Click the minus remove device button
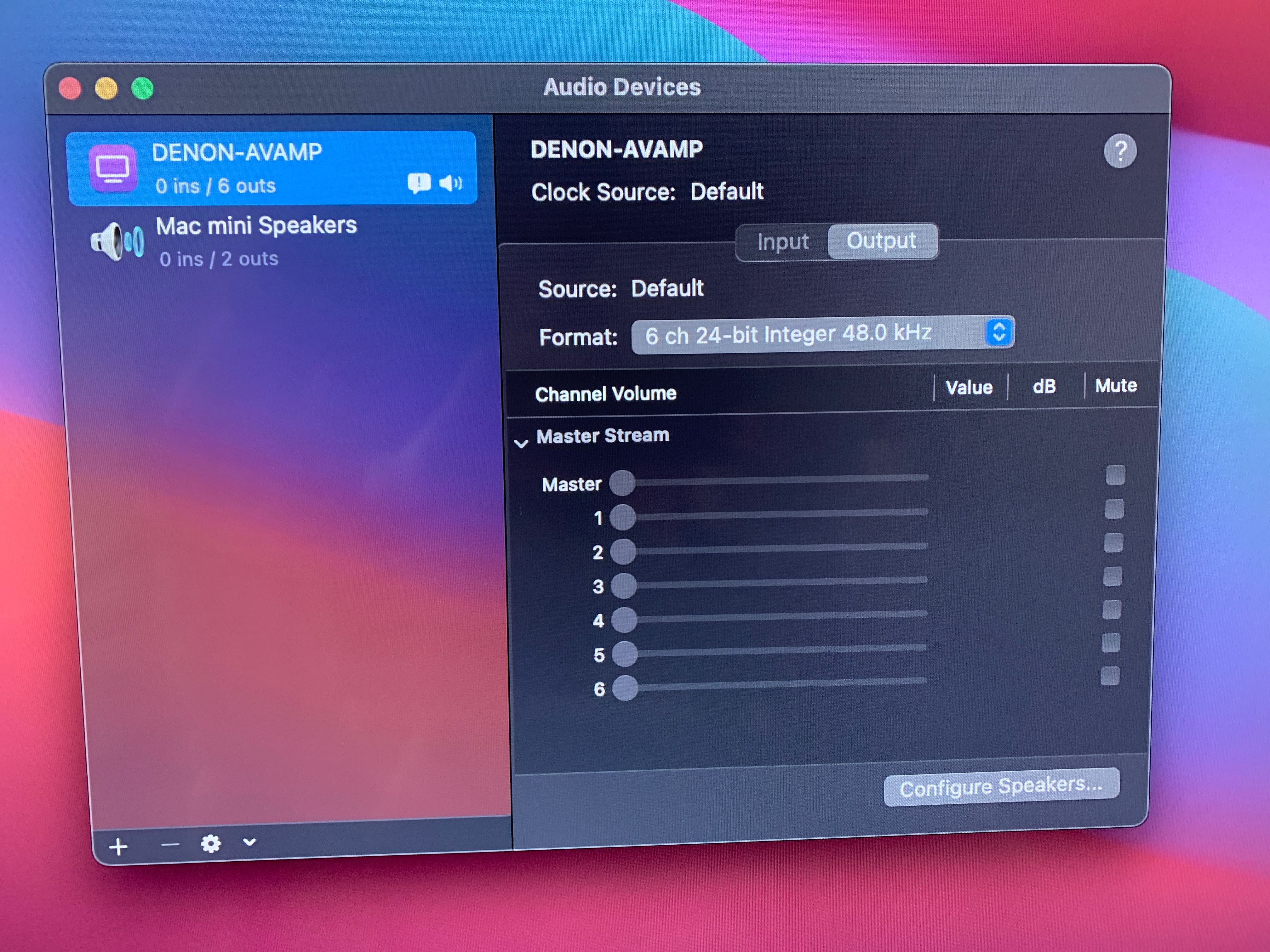The image size is (1270, 952). pyautogui.click(x=170, y=845)
